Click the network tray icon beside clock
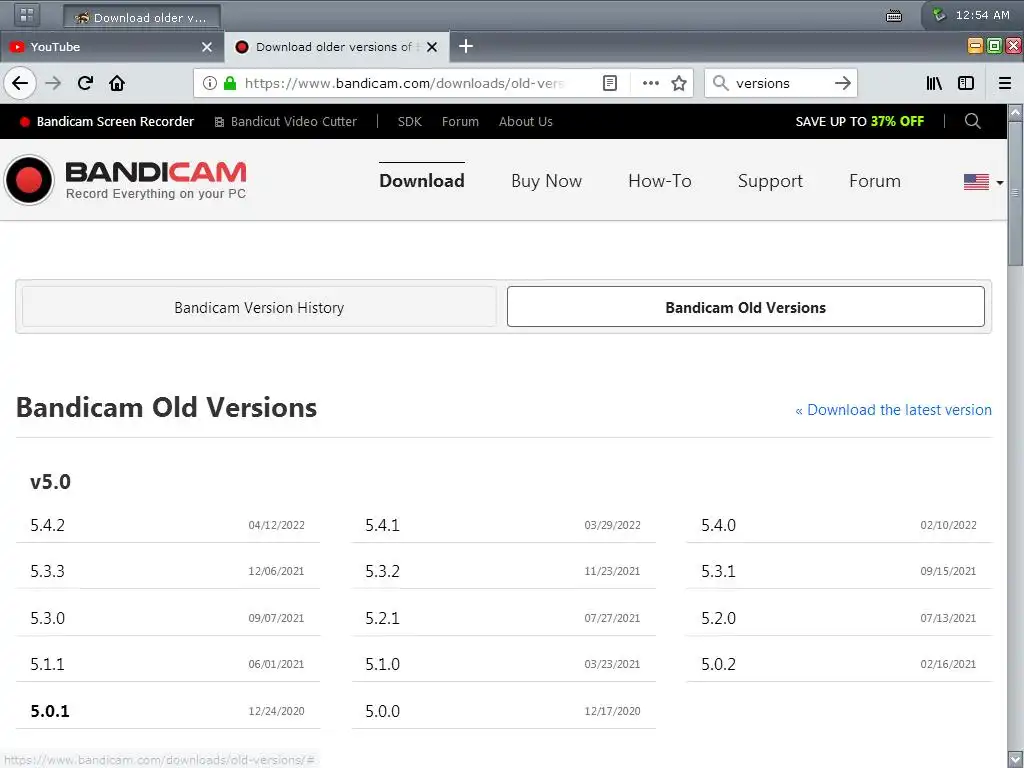The width and height of the screenshot is (1024, 768). point(939,15)
